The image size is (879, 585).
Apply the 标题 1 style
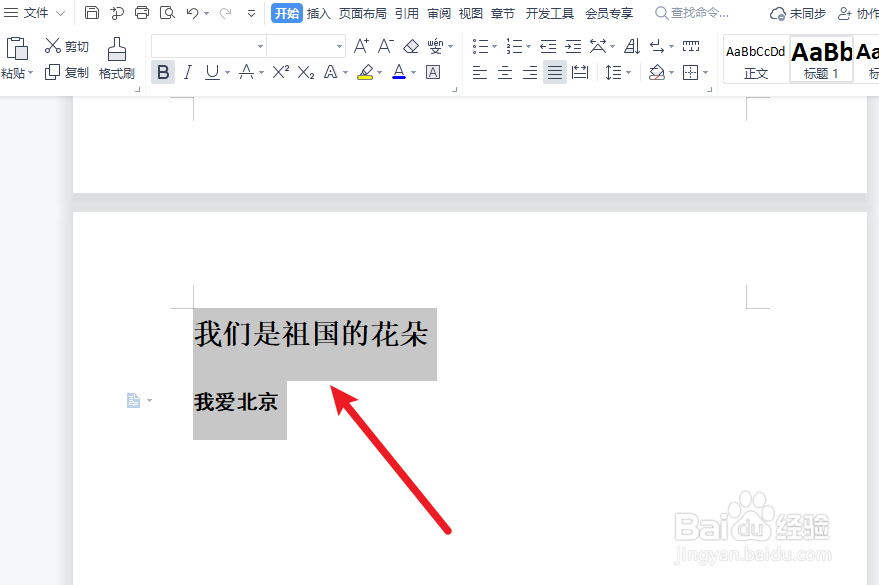tap(820, 59)
